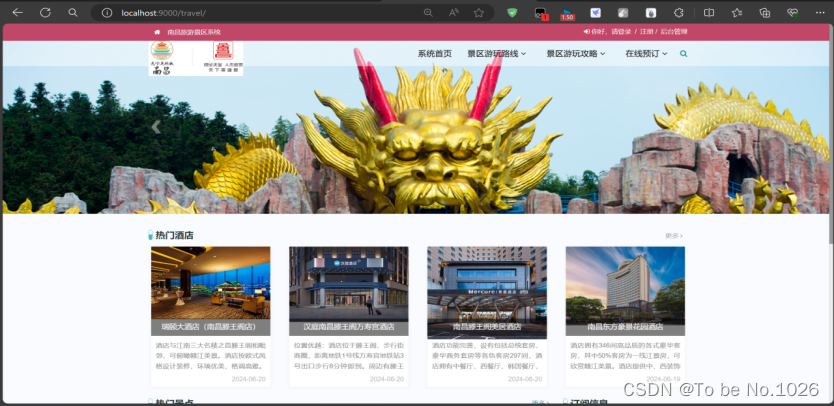Click the 南昌旅游景区系统 title link

[x=194, y=32]
